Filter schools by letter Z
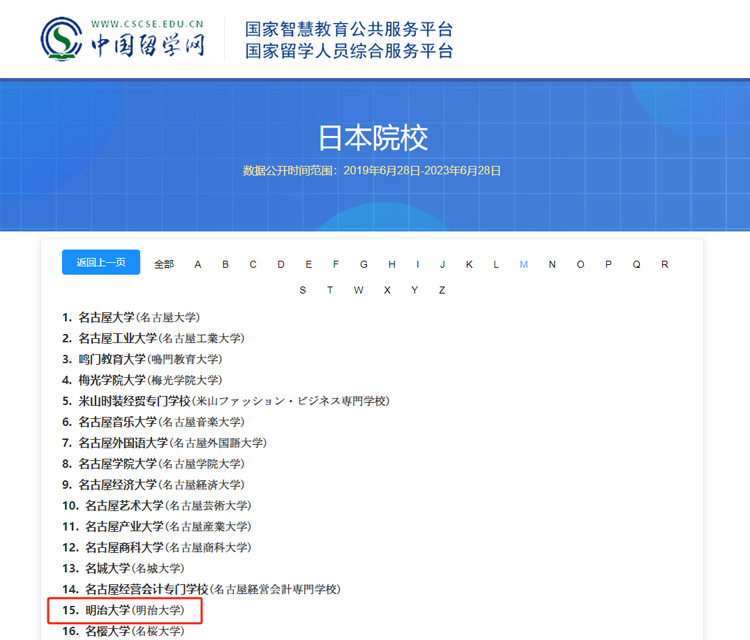This screenshot has height=640, width=750. point(442,290)
